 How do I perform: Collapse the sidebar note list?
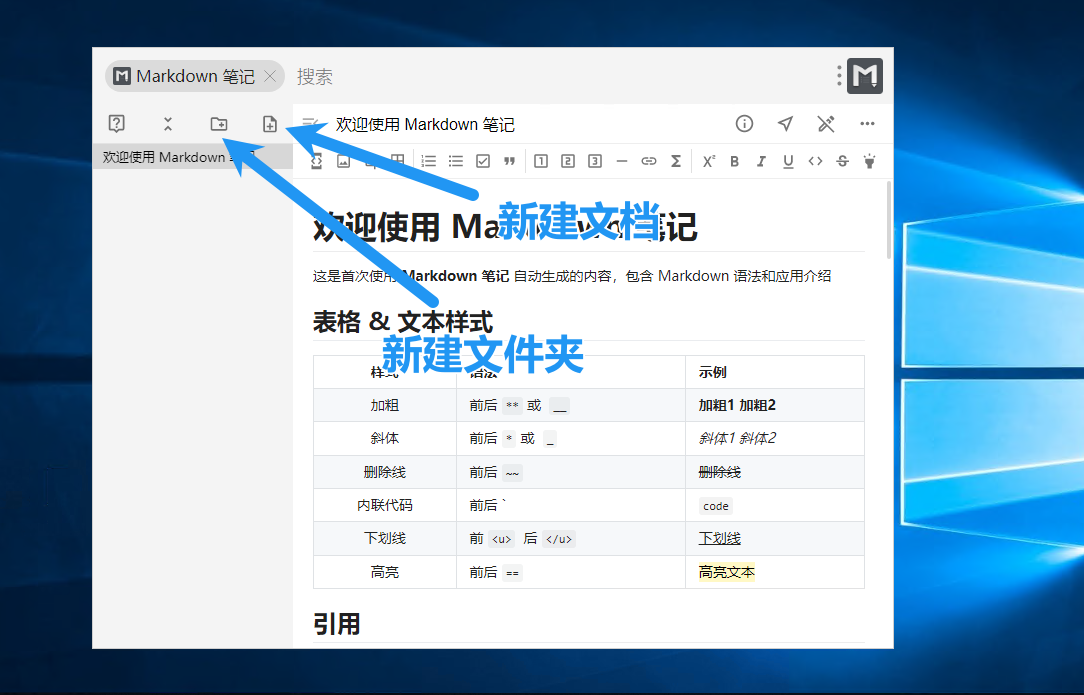(x=168, y=124)
